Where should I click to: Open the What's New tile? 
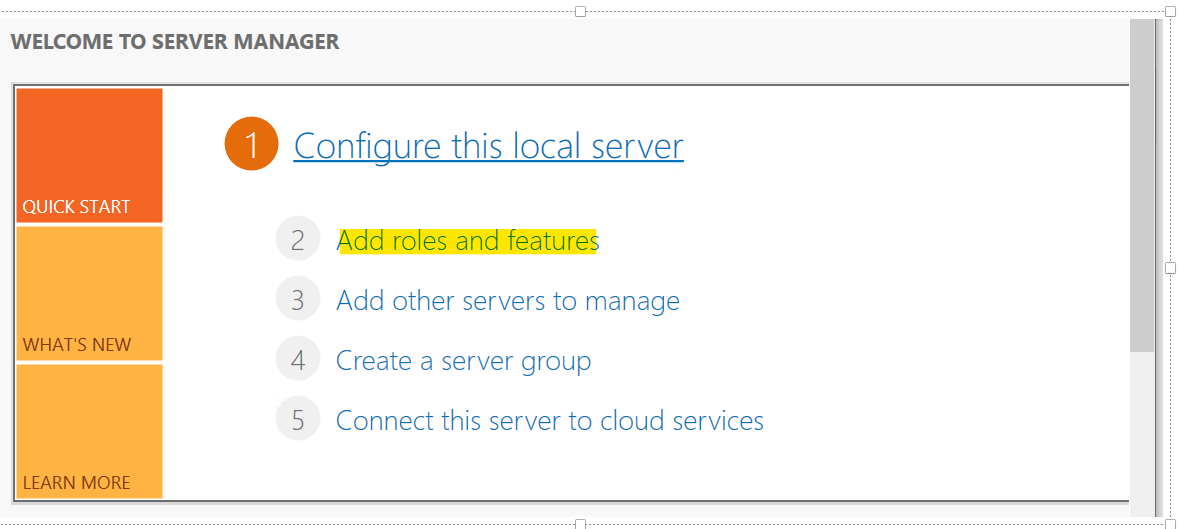coord(89,293)
